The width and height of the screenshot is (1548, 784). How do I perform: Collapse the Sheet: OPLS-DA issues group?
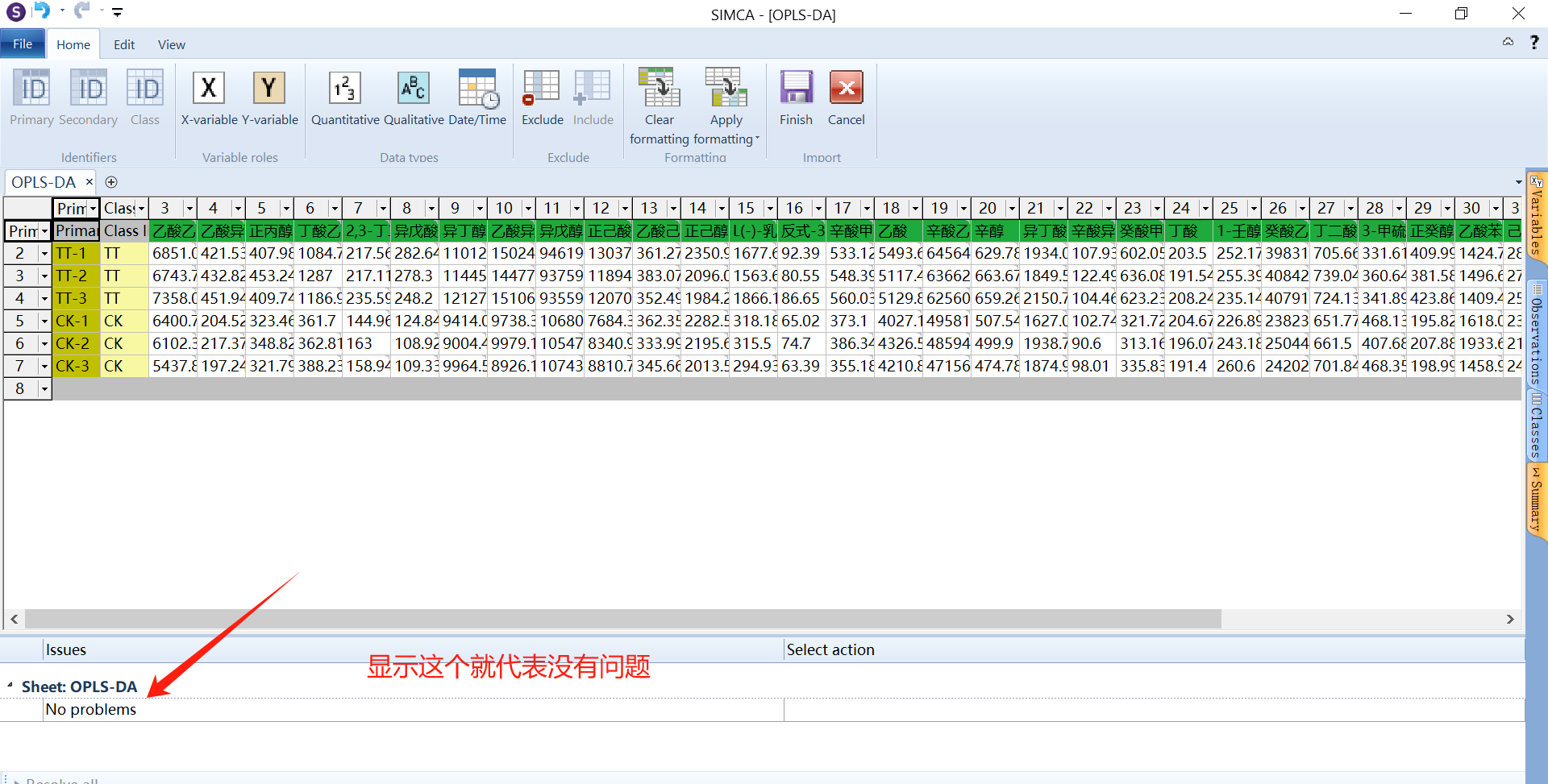coord(10,686)
